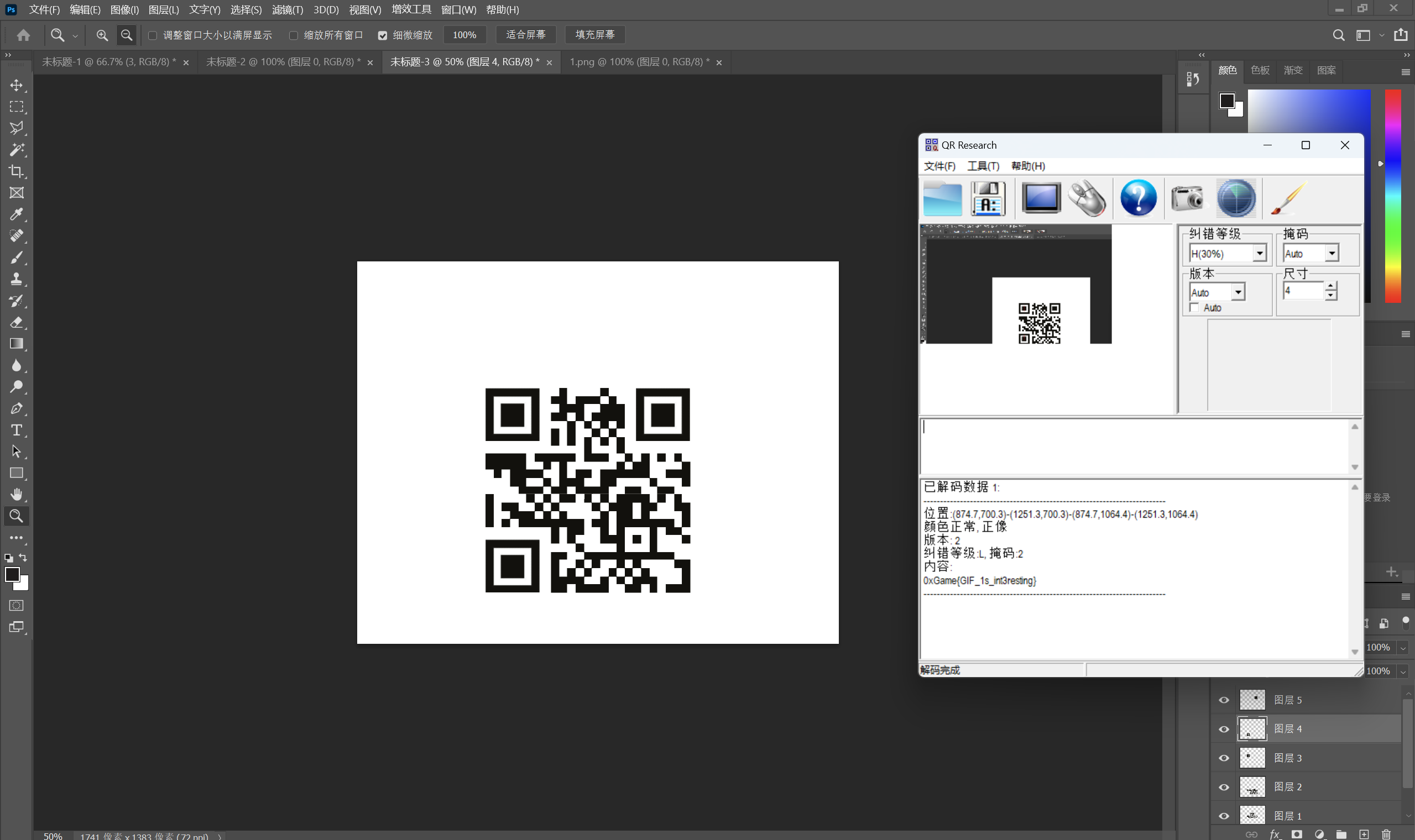
Task: Select the Eraser tool
Action: pos(17,323)
